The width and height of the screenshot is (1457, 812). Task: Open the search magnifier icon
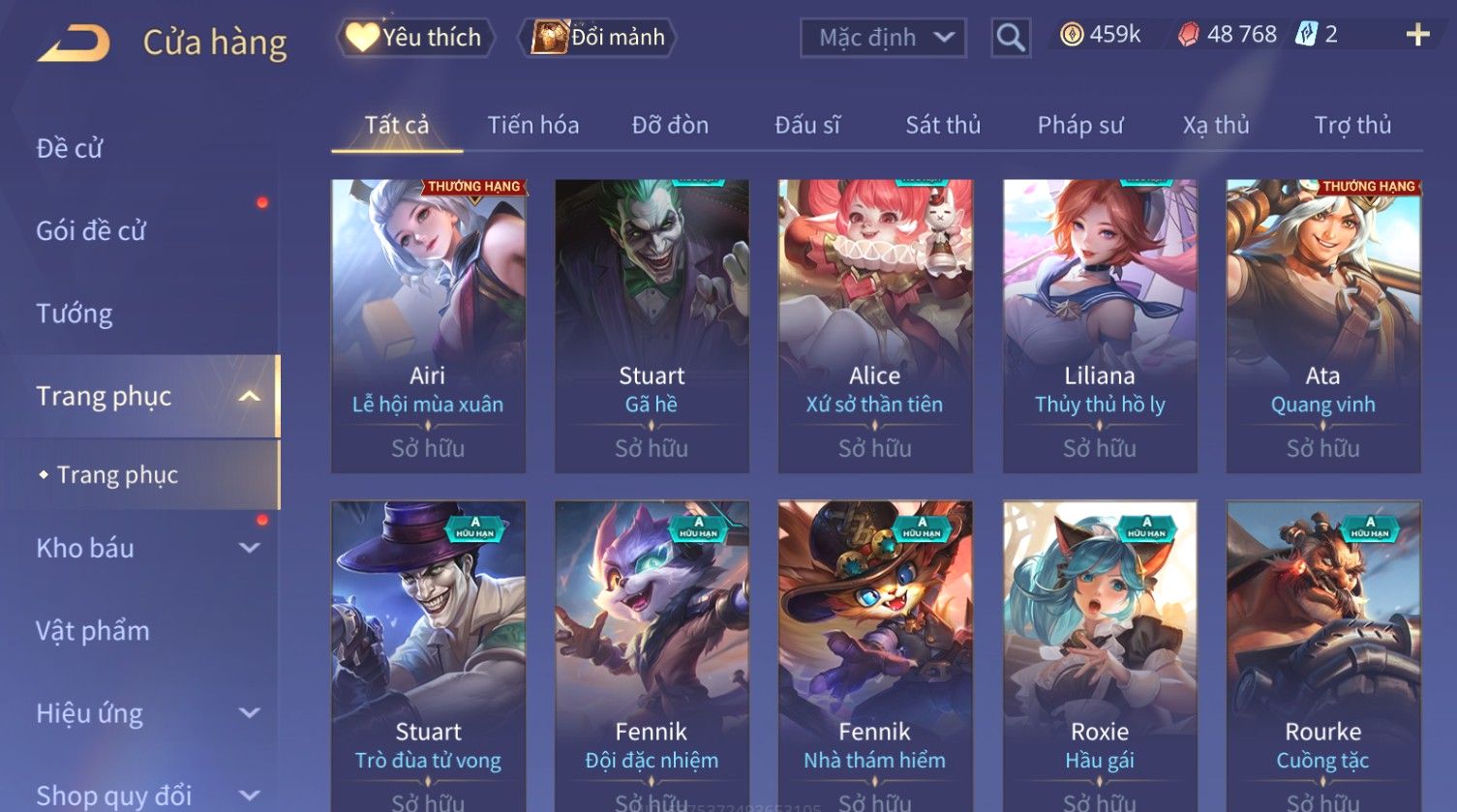click(x=1011, y=38)
